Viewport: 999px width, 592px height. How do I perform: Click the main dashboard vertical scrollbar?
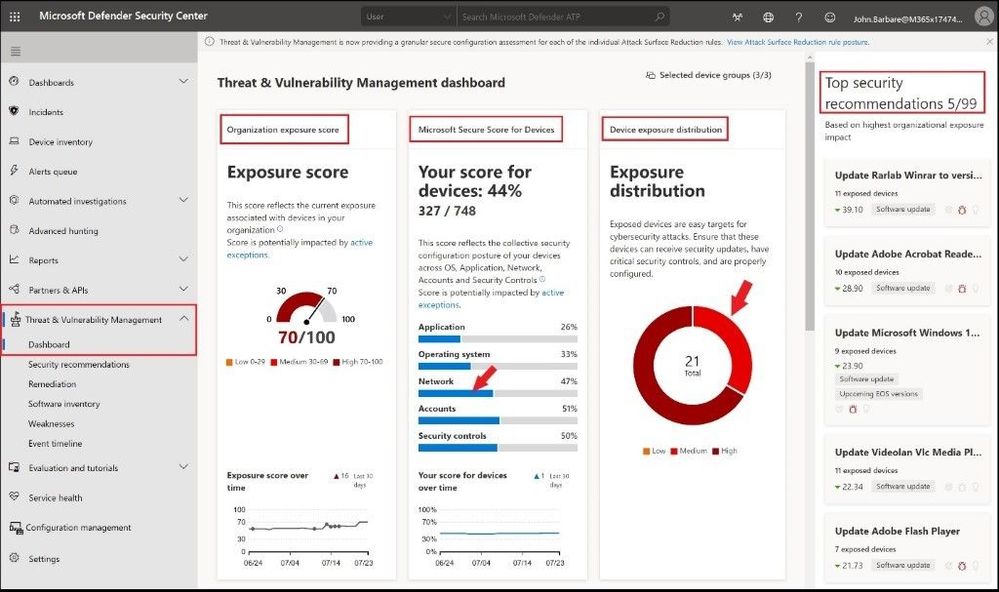[x=810, y=196]
